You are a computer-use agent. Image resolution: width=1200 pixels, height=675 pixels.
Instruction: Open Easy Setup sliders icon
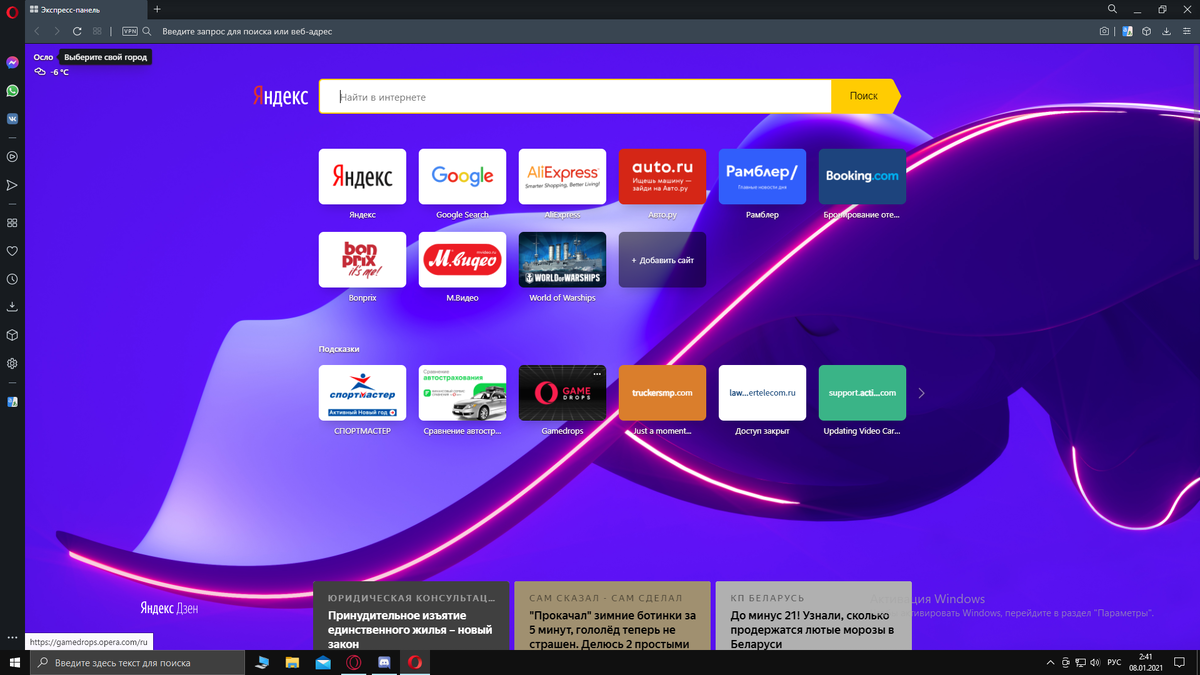pos(1186,31)
